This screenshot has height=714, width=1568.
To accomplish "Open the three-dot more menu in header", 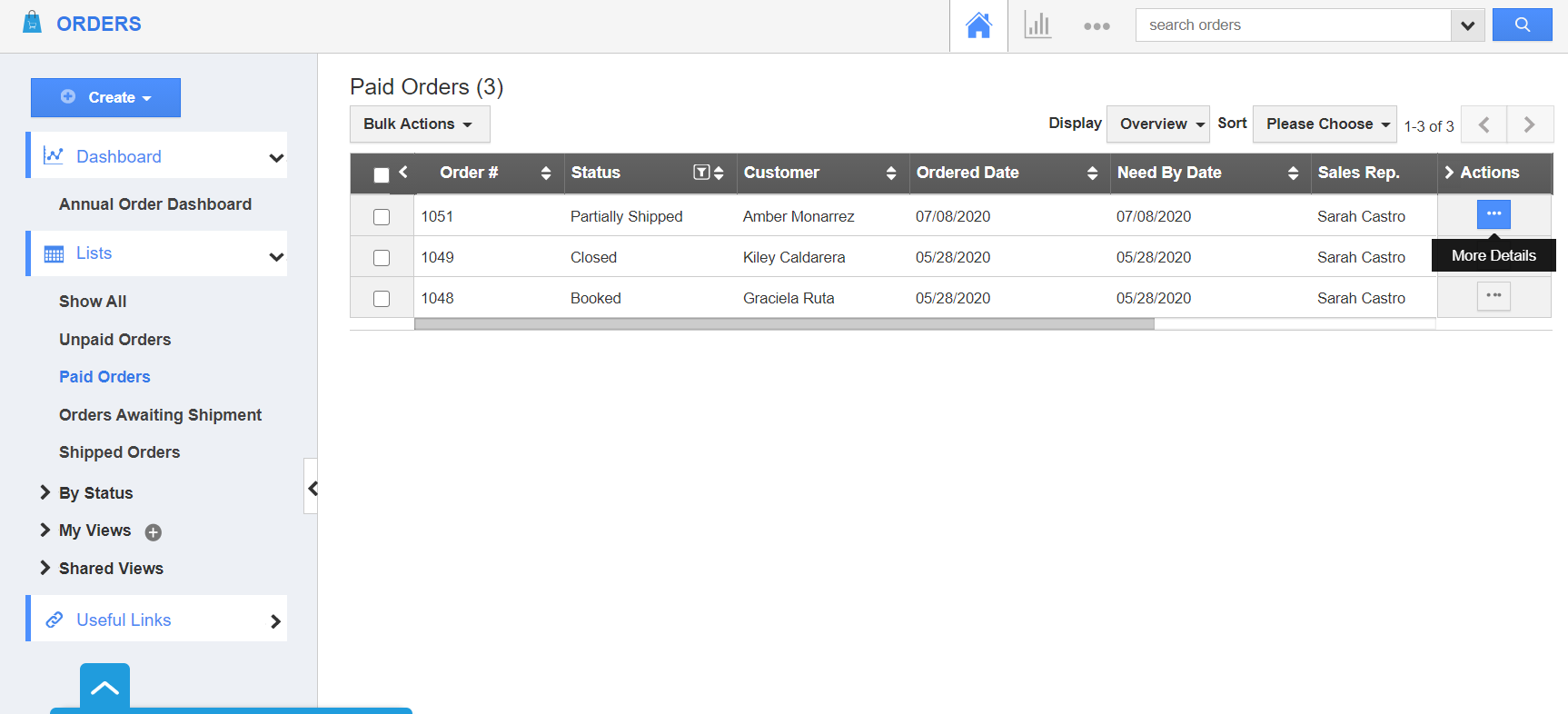I will 1097,26.
